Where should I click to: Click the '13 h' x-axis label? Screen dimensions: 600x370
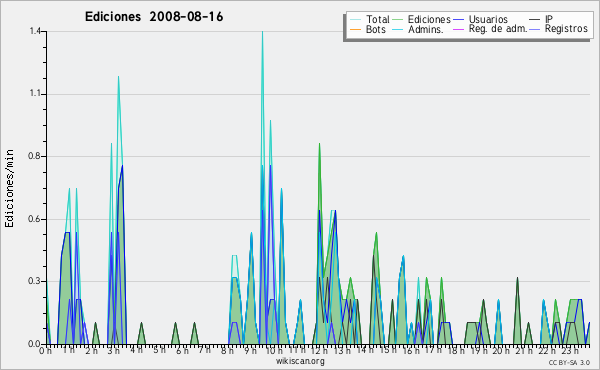342,350
